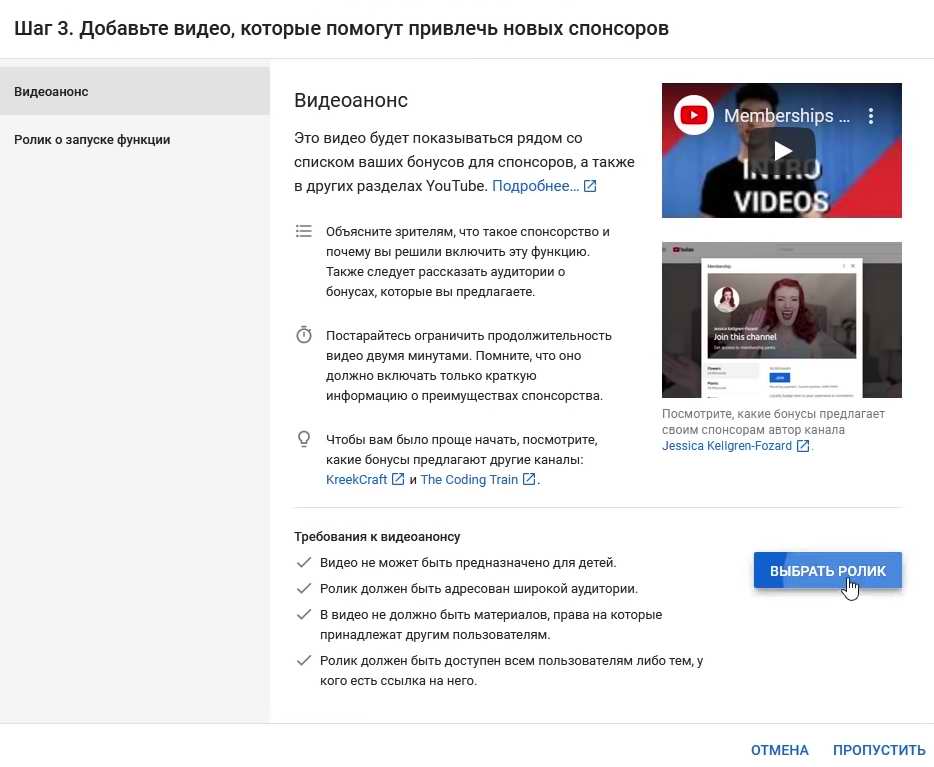The width and height of the screenshot is (934, 767).
Task: Click checkmark beside Ролик должен быть доступен
Action: coord(304,660)
